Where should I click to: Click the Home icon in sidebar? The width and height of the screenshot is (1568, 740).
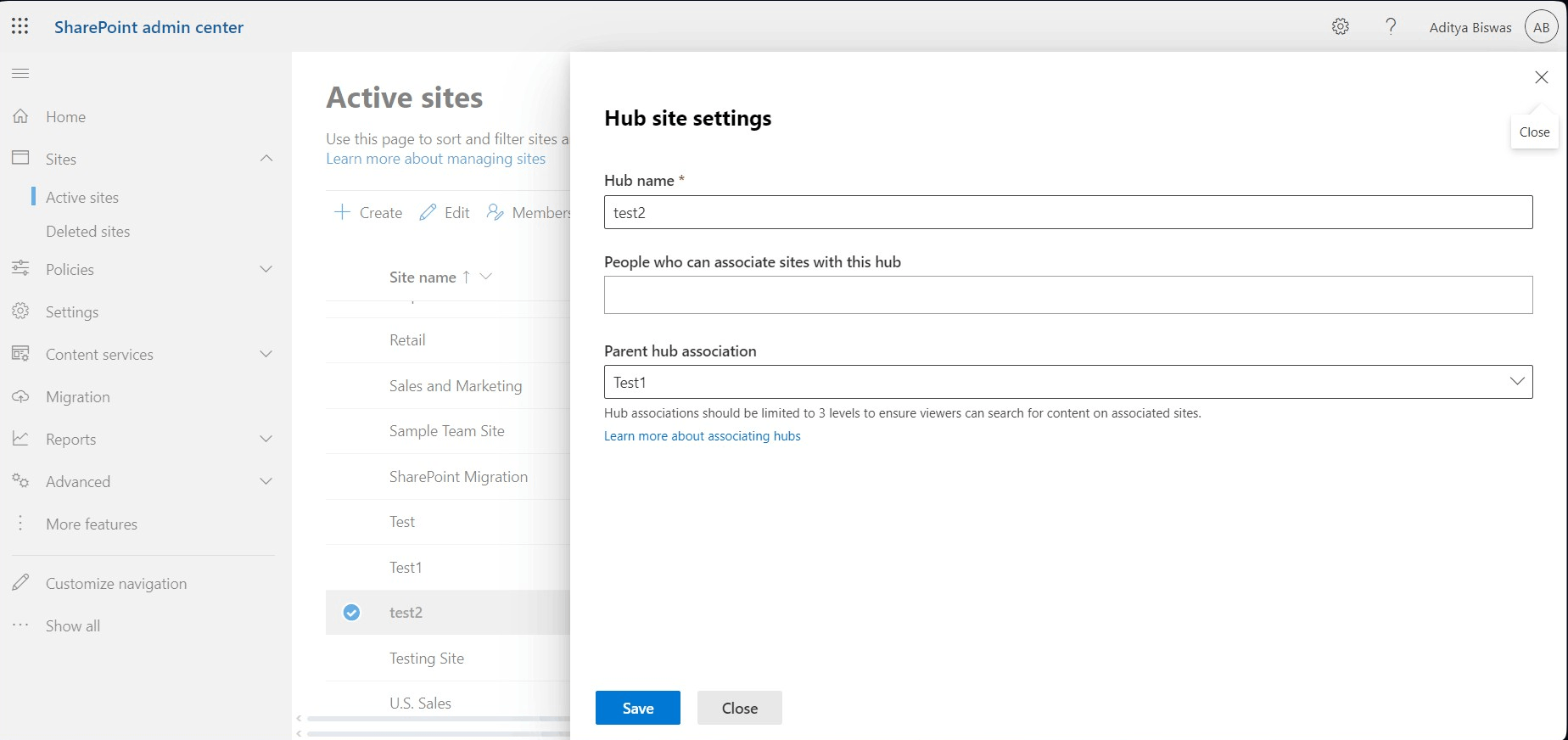[x=20, y=116]
